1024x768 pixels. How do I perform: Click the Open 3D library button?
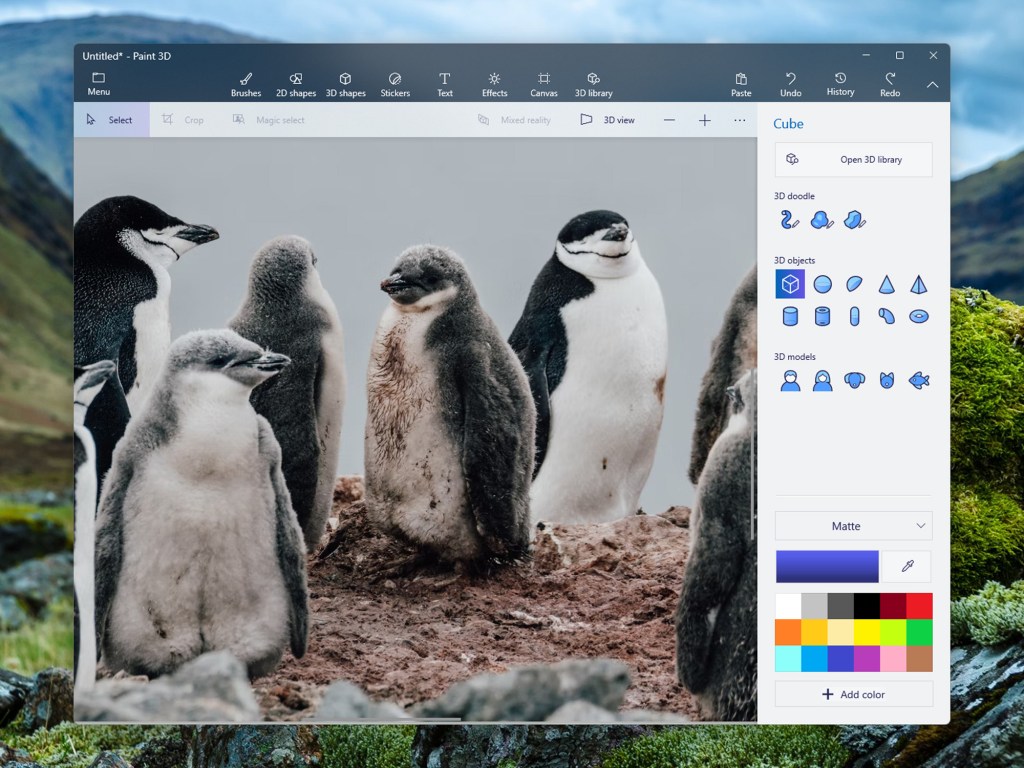click(x=853, y=159)
